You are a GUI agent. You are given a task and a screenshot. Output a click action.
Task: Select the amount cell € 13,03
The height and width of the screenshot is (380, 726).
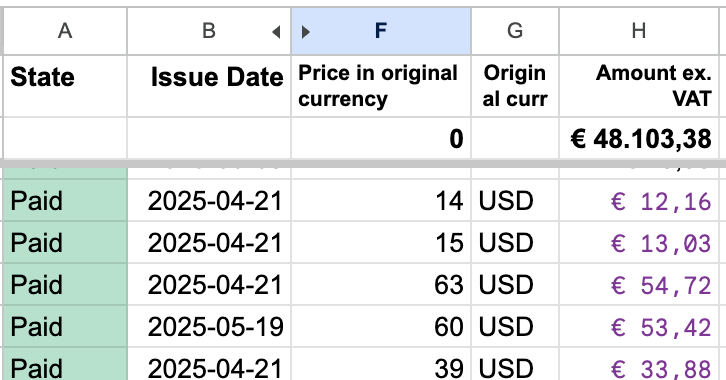pos(639,242)
